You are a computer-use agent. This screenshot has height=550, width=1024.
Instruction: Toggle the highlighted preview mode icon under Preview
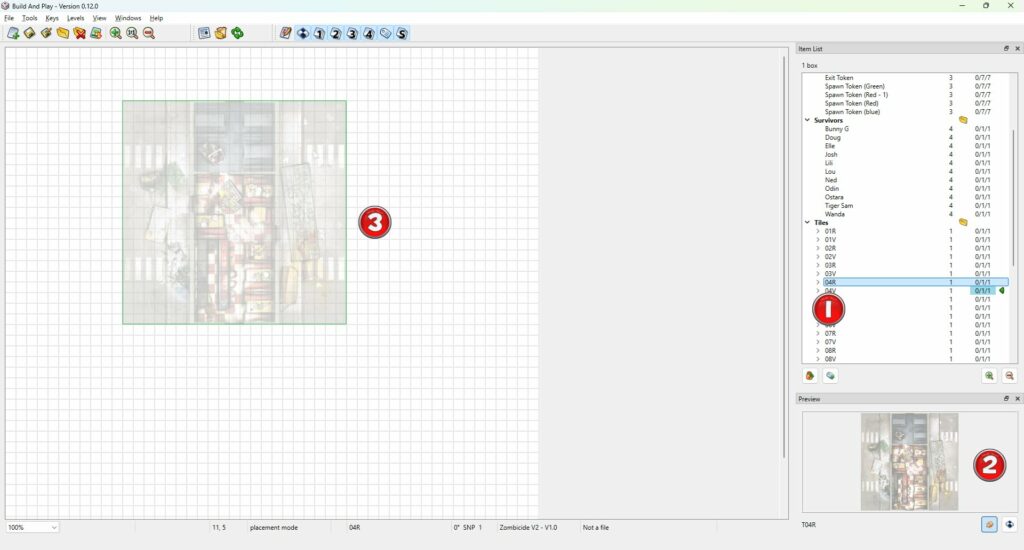coord(989,524)
